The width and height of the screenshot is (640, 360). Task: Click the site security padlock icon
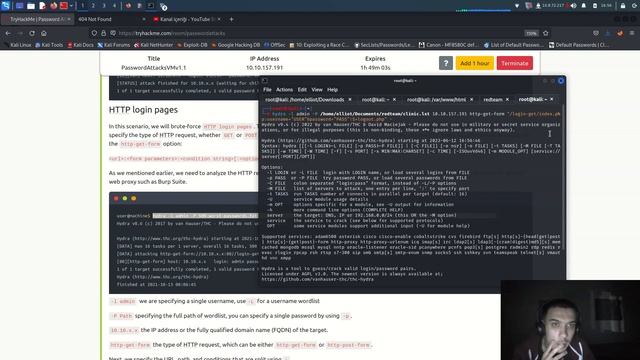(104, 33)
